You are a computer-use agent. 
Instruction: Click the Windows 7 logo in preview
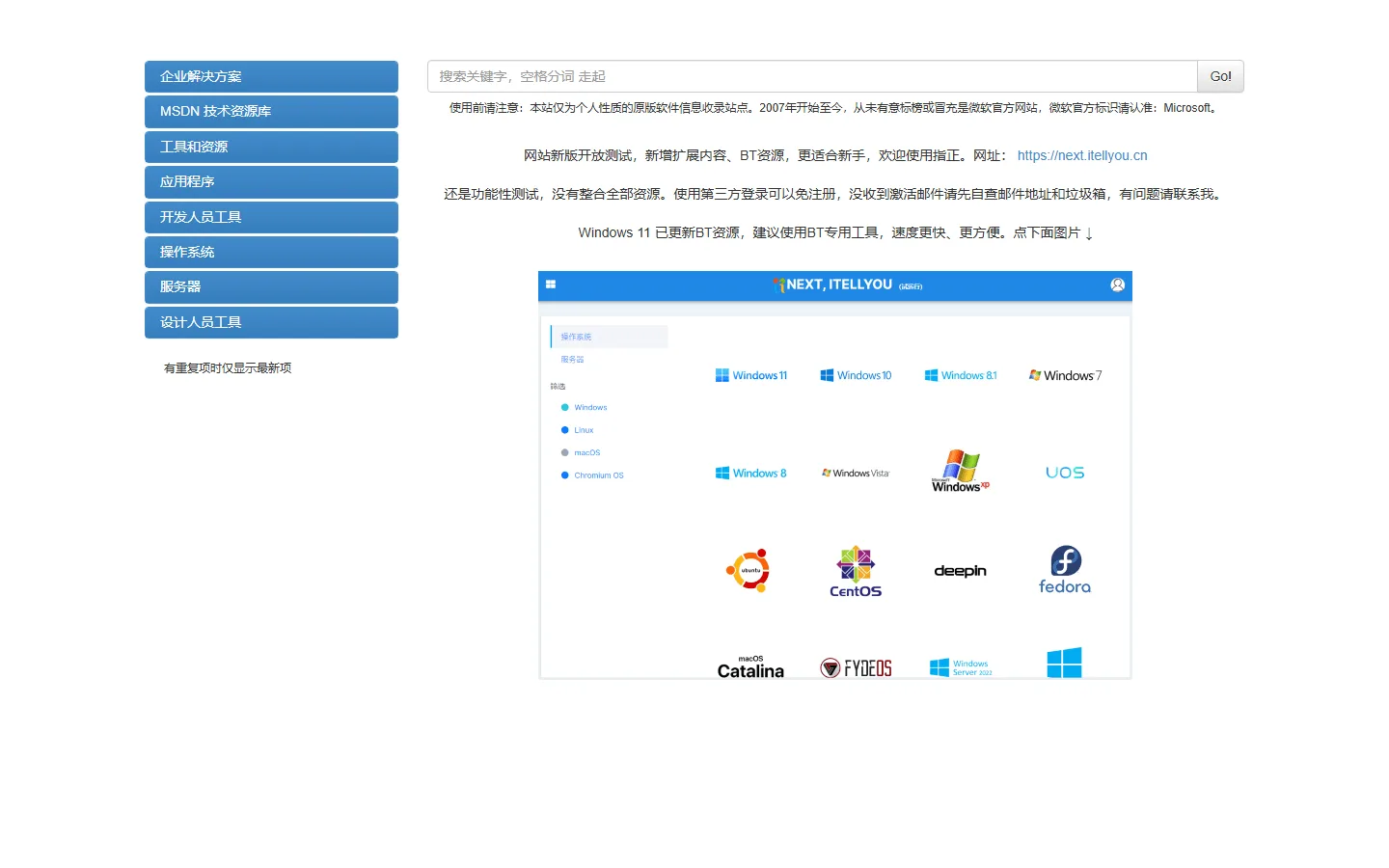pyautogui.click(x=1065, y=375)
